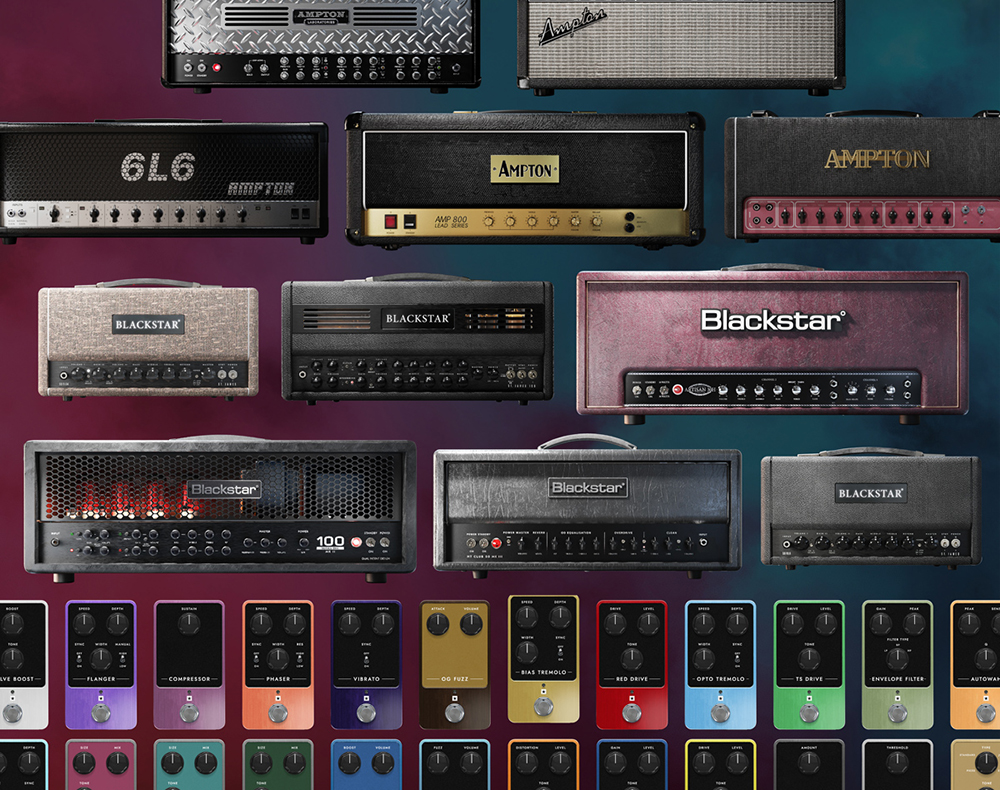
Task: Toggle the Flanger pedal footswitch
Action: [100, 712]
